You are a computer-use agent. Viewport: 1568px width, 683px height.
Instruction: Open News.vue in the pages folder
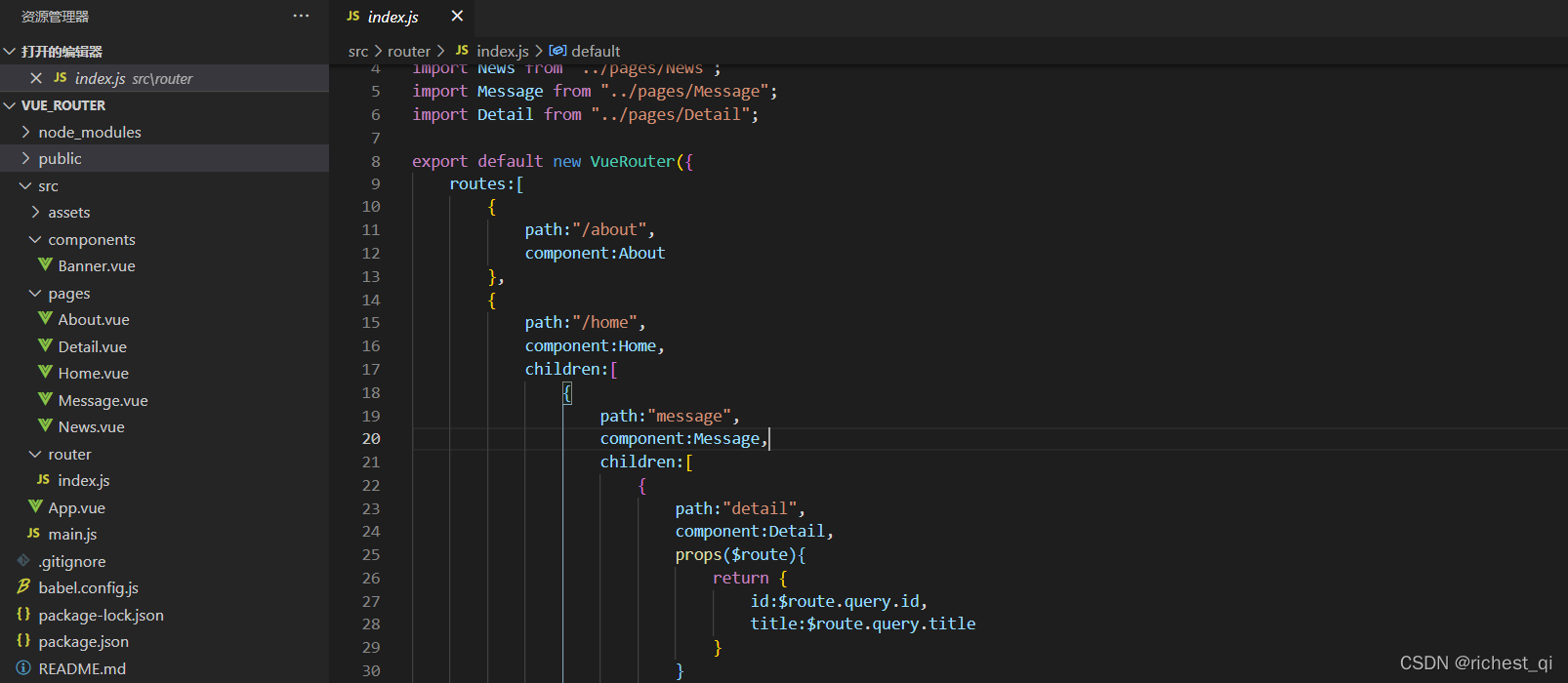coord(92,426)
